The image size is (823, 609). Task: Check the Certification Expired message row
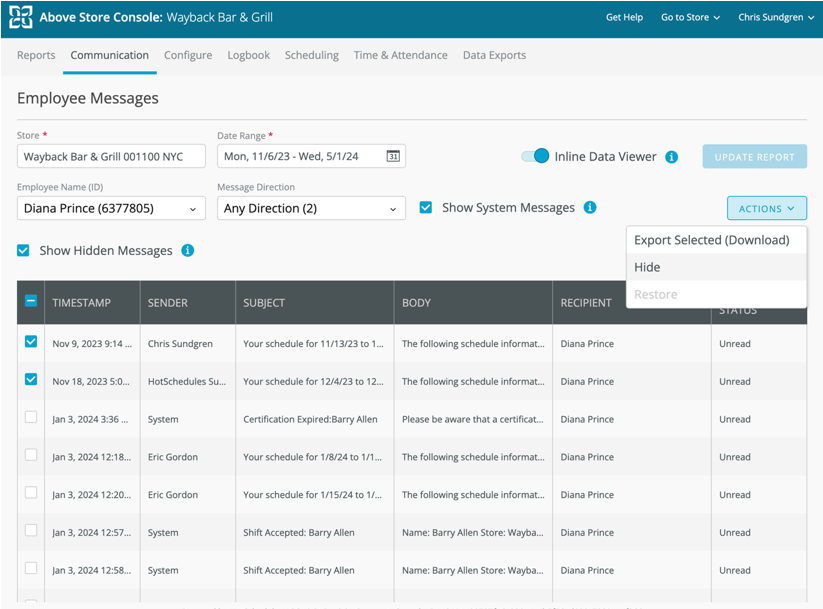[31, 417]
